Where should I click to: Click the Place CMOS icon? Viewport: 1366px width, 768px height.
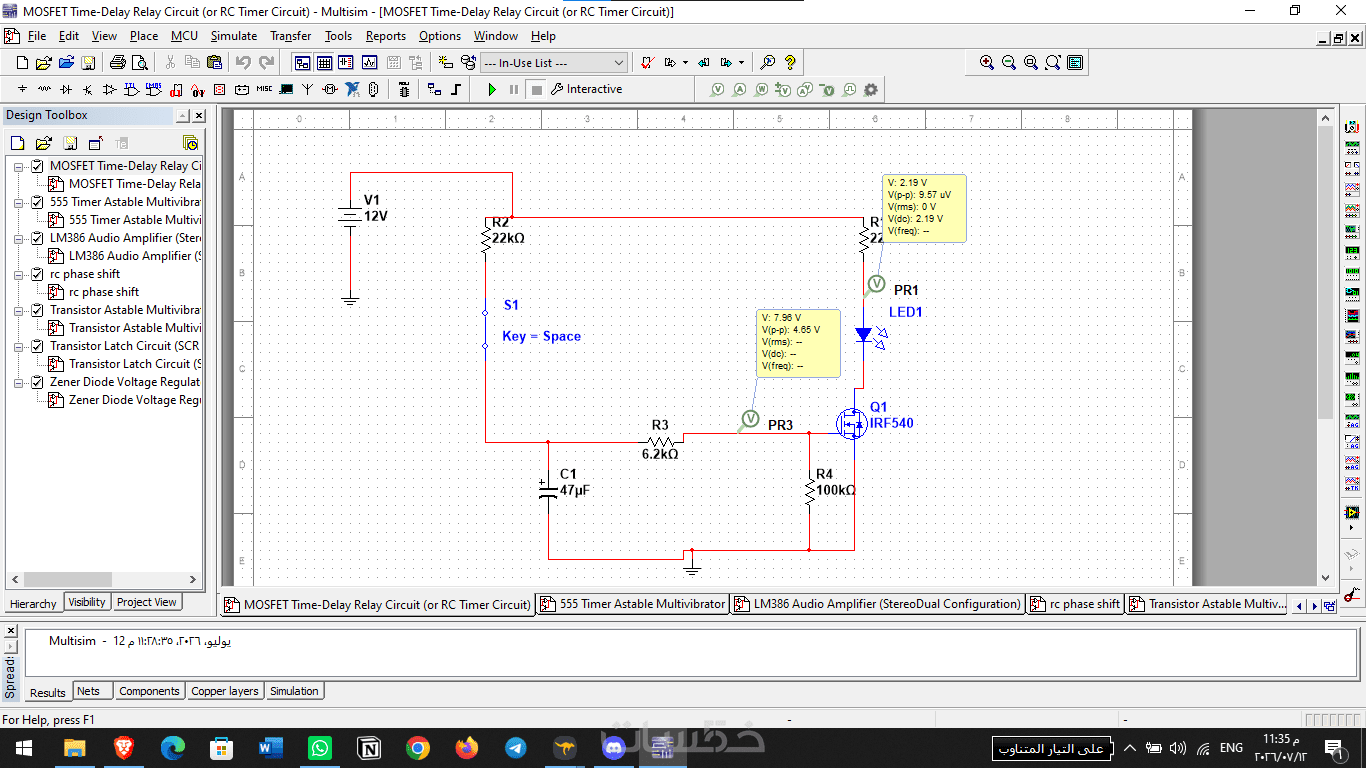(x=154, y=89)
